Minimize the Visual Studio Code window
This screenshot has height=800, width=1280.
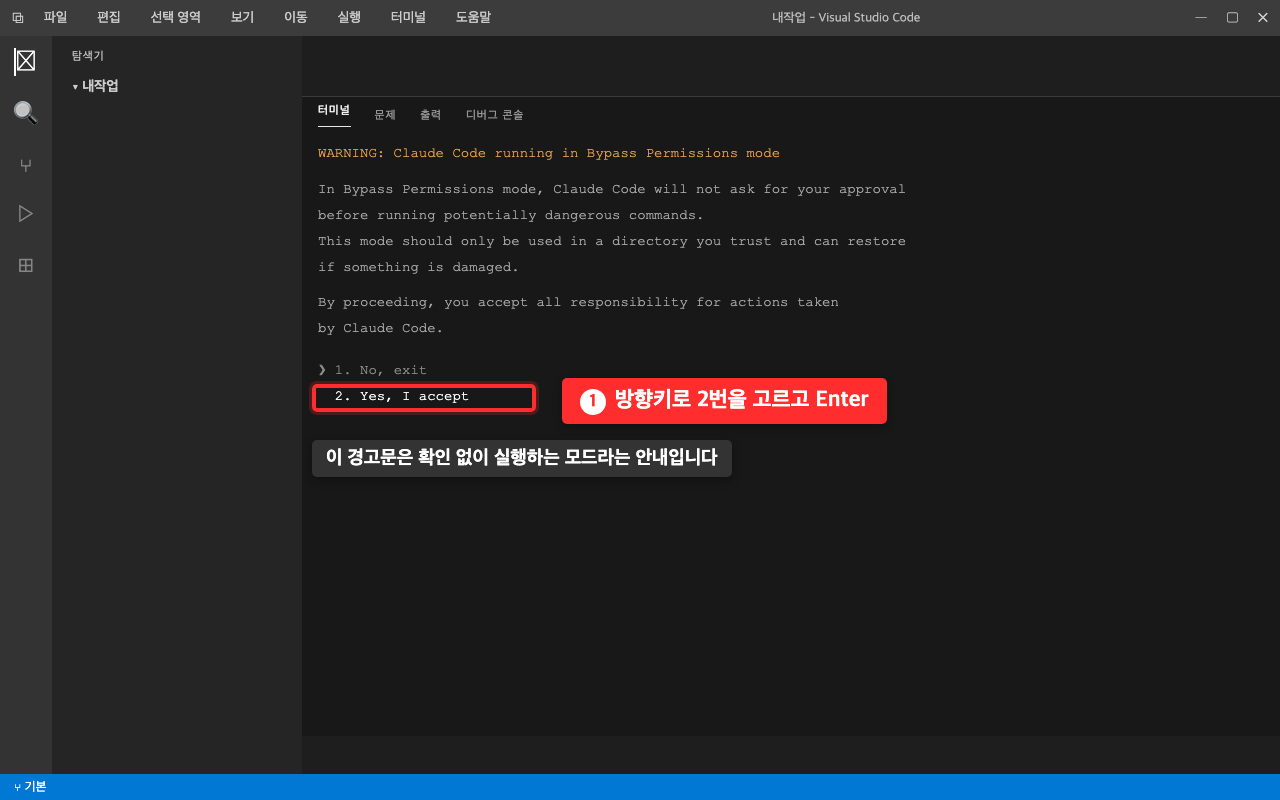click(1201, 17)
